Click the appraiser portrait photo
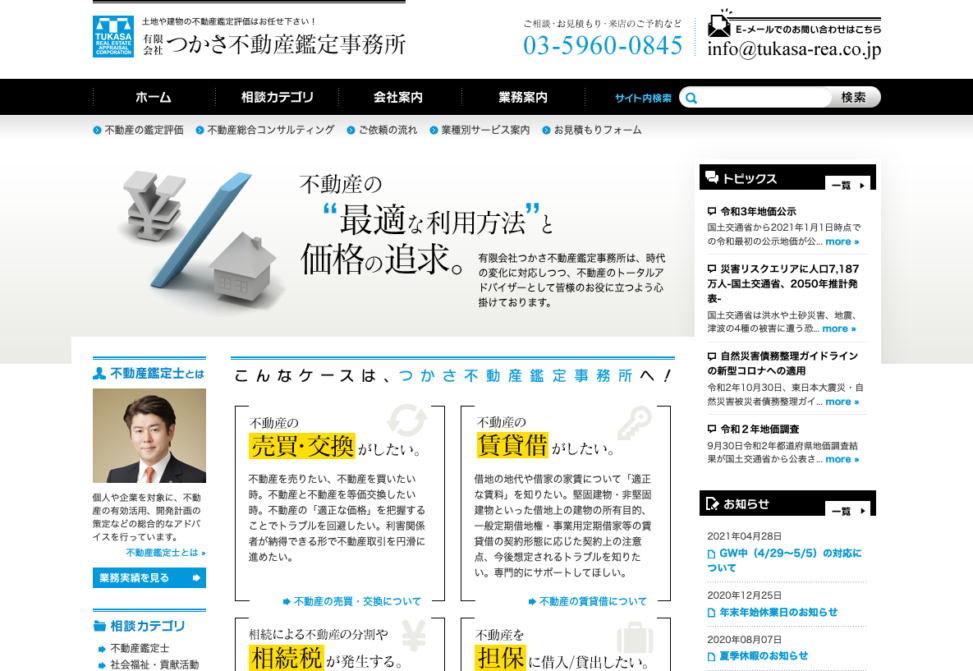 click(149, 435)
